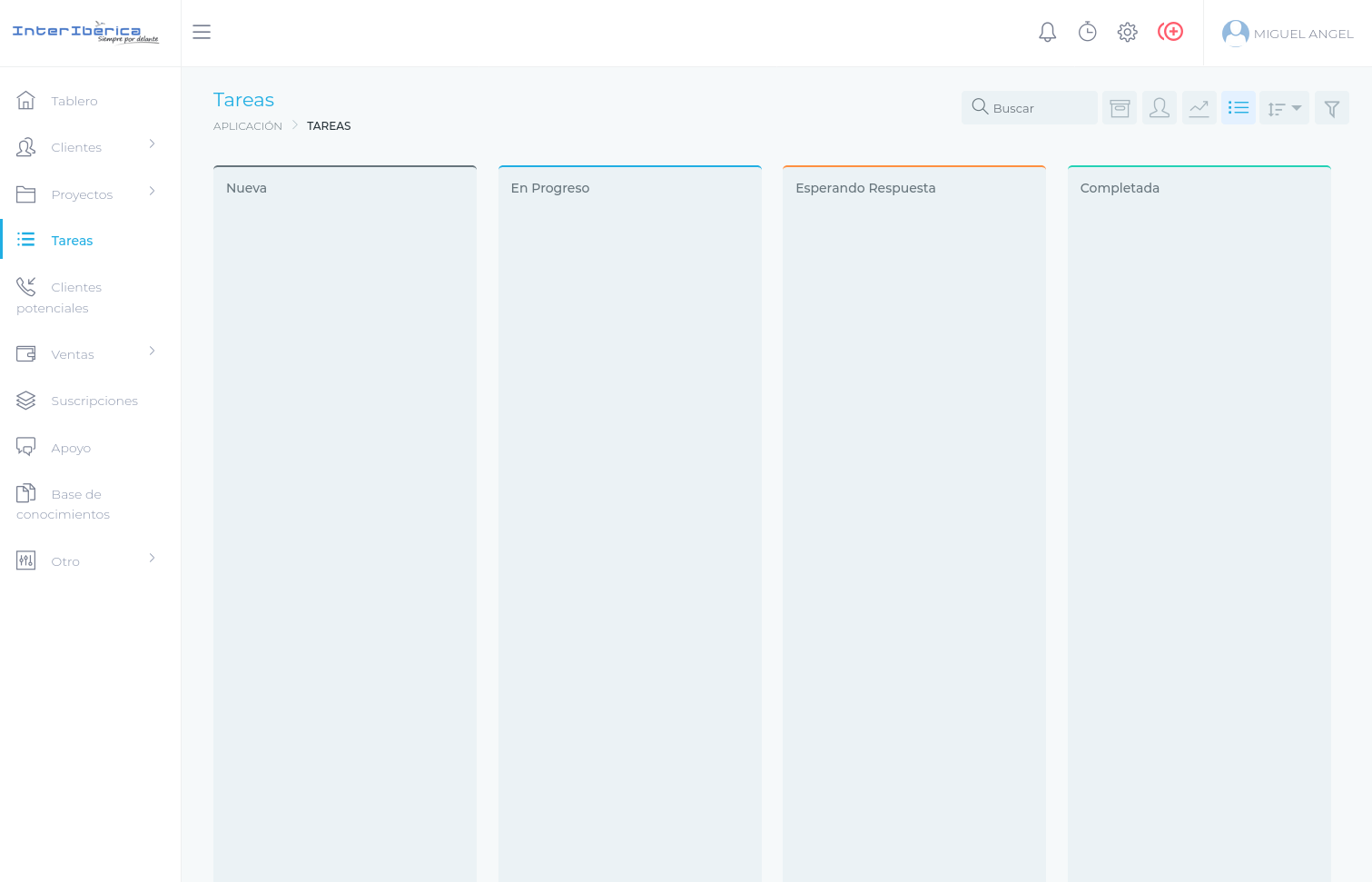Click the MIGUEL ANGEL profile name
Screen dimensions: 1372x882
coord(1303,34)
